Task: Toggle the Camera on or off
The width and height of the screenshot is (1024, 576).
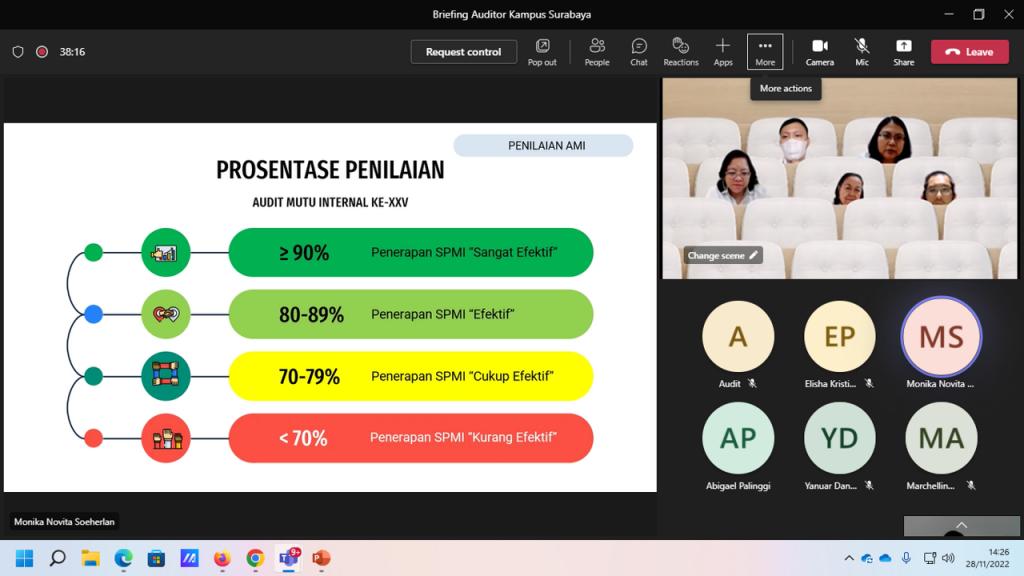Action: 819,51
